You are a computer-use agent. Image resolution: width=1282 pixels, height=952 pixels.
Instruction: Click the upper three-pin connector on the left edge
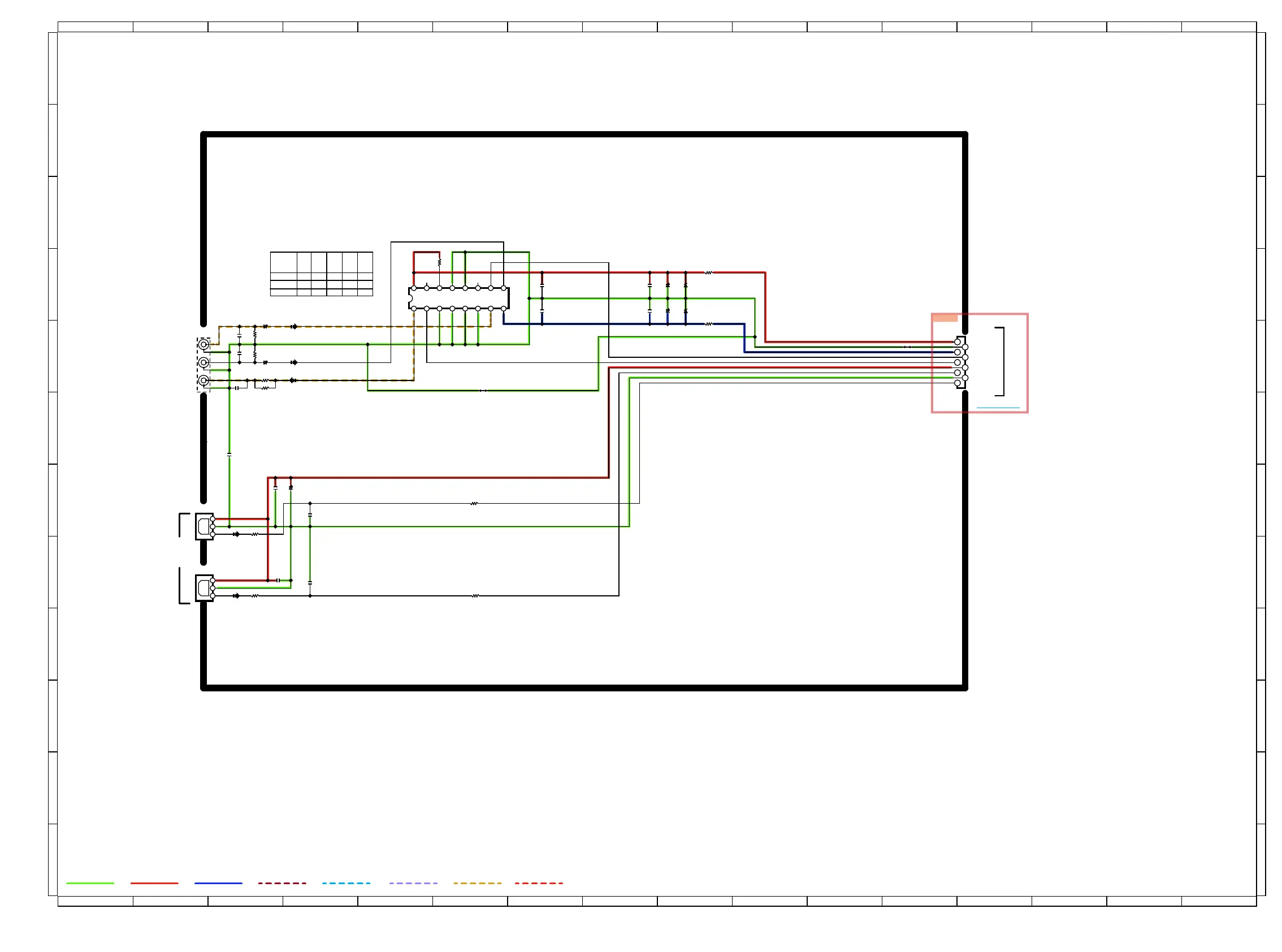pyautogui.click(x=205, y=526)
